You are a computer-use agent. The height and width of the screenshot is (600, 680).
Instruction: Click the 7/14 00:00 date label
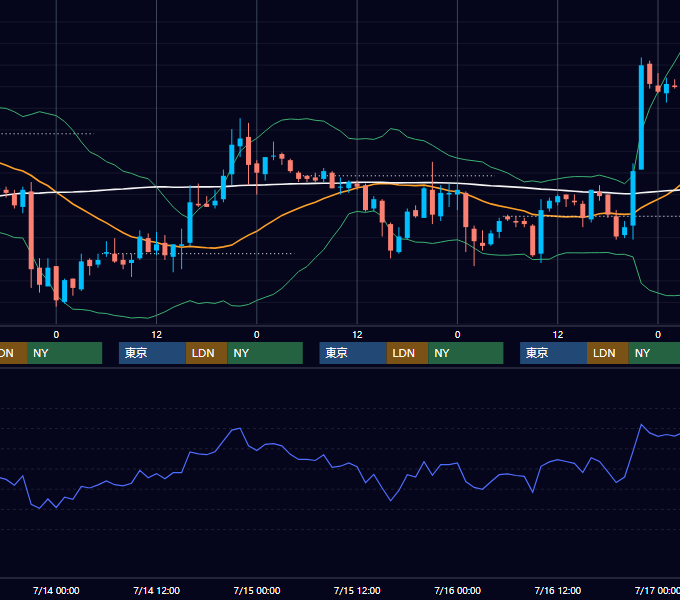tap(56, 590)
